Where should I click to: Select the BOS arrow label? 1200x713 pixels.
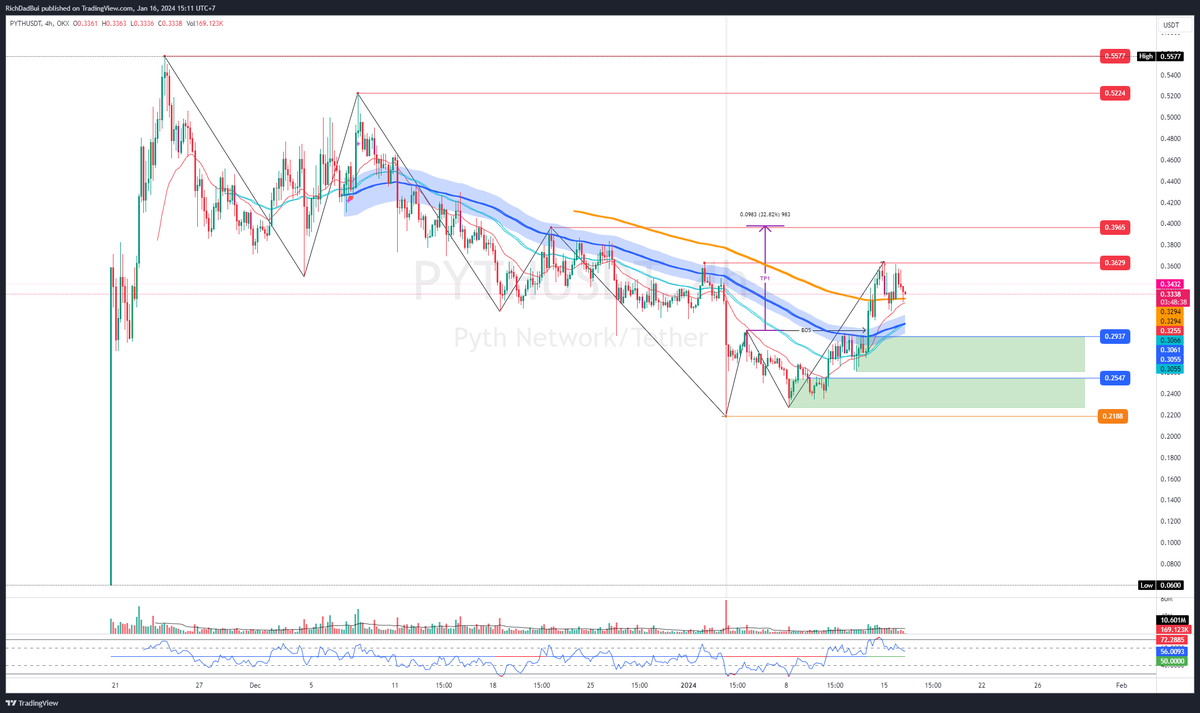(805, 330)
